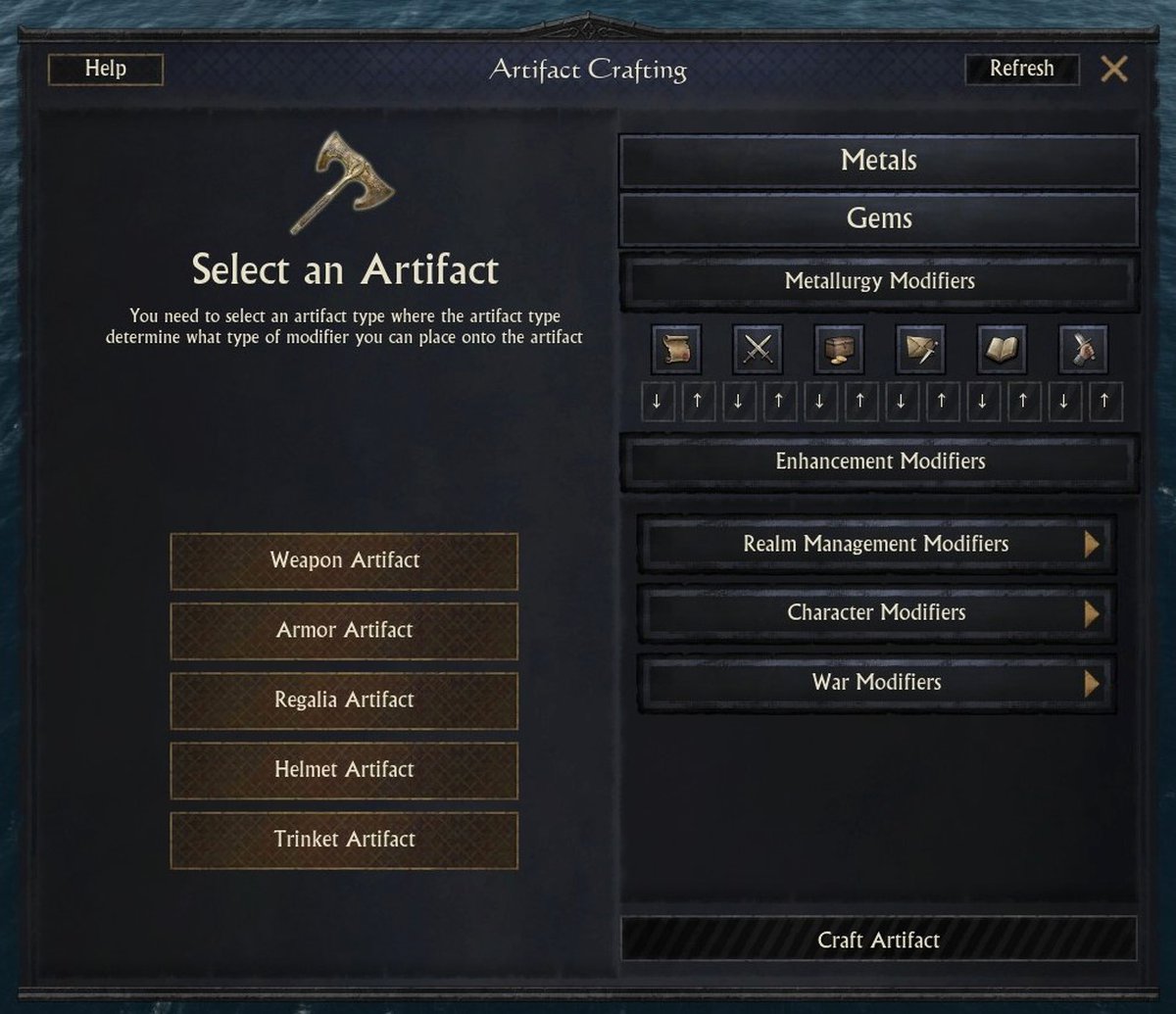Choose Weapon Artifact type
This screenshot has width=1176, height=1014.
[344, 560]
